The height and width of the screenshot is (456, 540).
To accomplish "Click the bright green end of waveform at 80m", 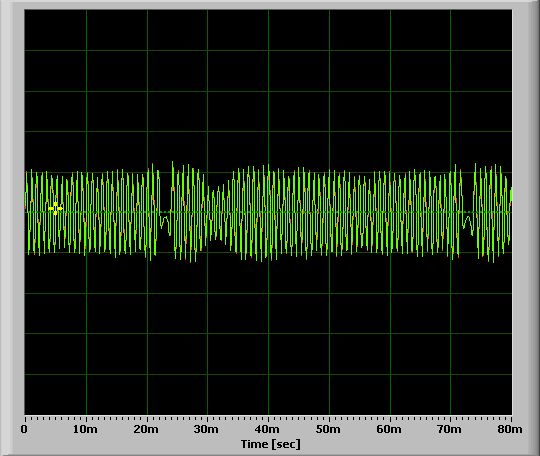I will (x=511, y=195).
